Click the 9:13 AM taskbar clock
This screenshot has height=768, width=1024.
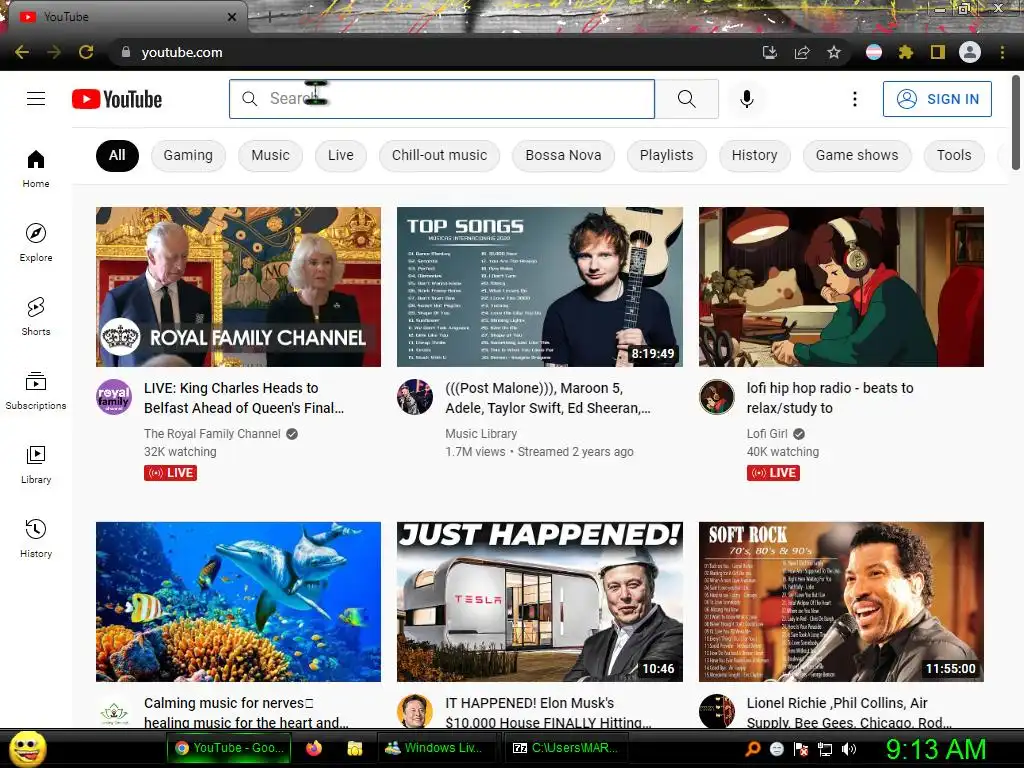click(x=936, y=749)
